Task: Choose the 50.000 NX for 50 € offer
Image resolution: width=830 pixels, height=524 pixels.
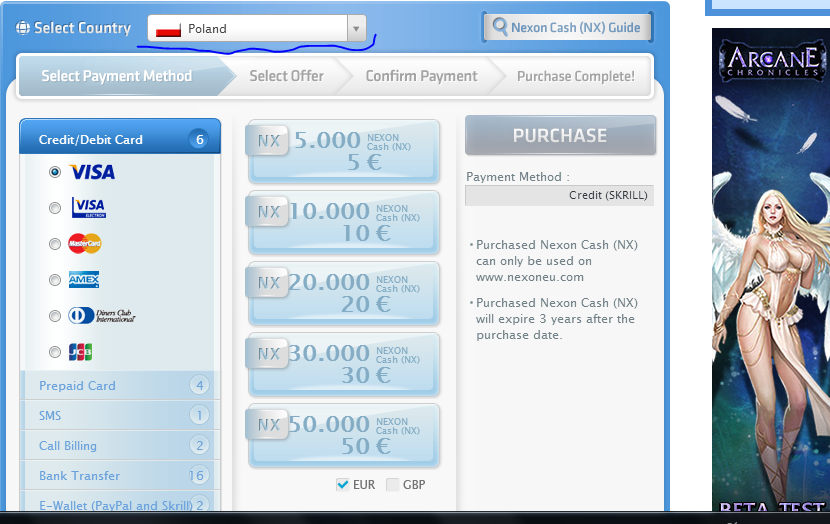Action: coord(344,435)
